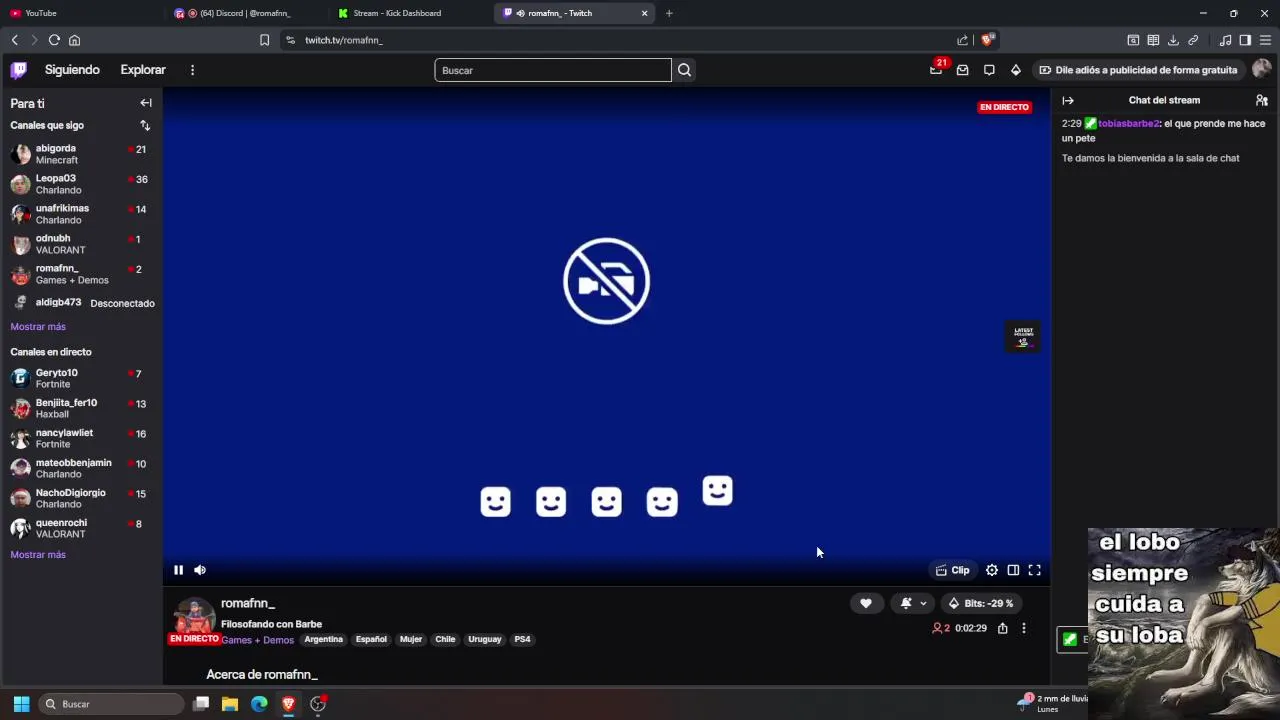Click the search magnifier button
The width and height of the screenshot is (1280, 720).
[684, 70]
